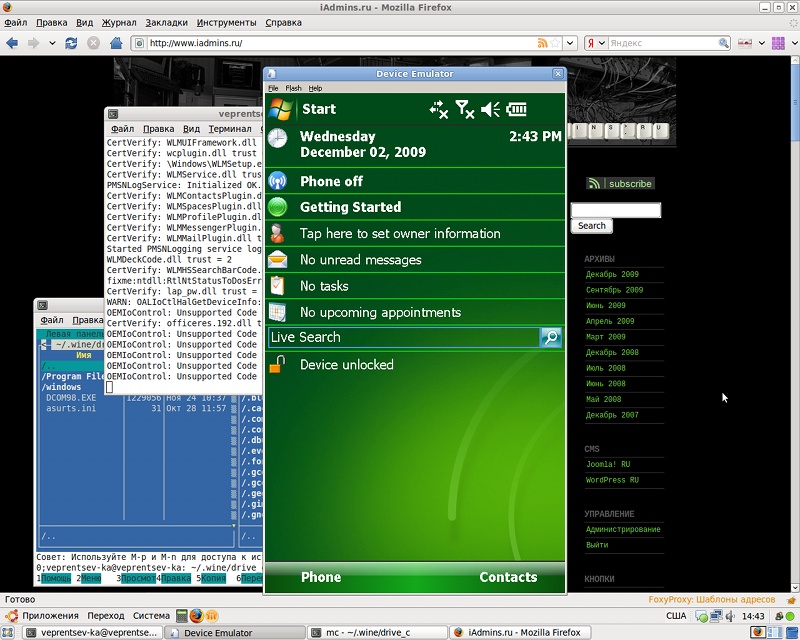The height and width of the screenshot is (640, 800).
Task: Tap the clock icon beside the date
Action: [x=278, y=138]
